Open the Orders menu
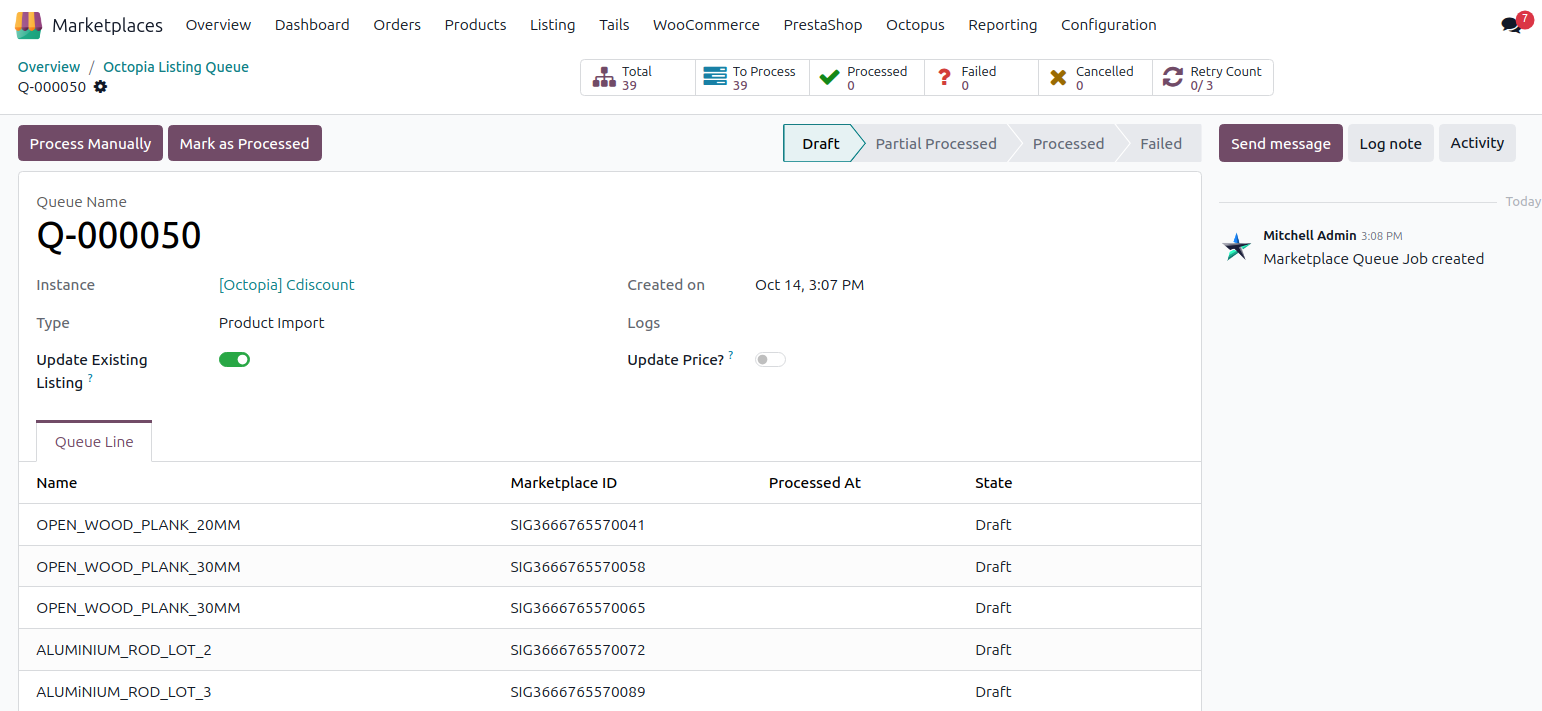 coord(397,25)
